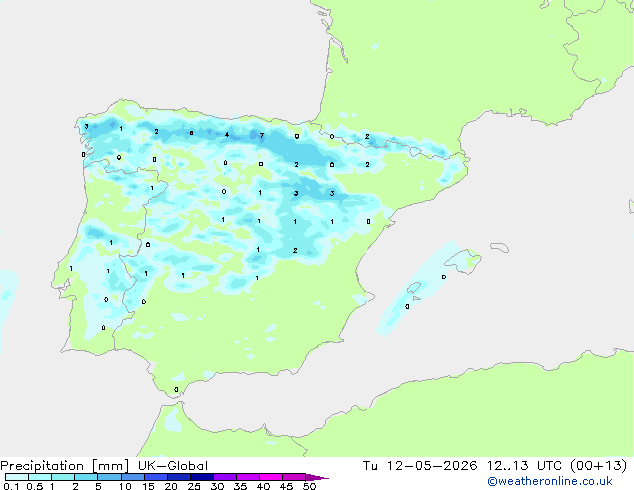Click the '12..13 UTC' time text

tap(524, 466)
